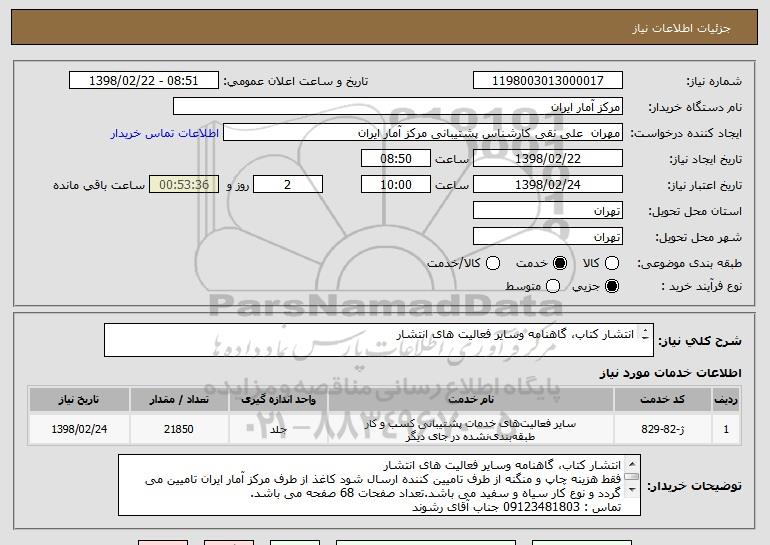This screenshot has width=770, height=545.
Task: Open the اطلاعات تماس خریدار link
Action: (165, 134)
